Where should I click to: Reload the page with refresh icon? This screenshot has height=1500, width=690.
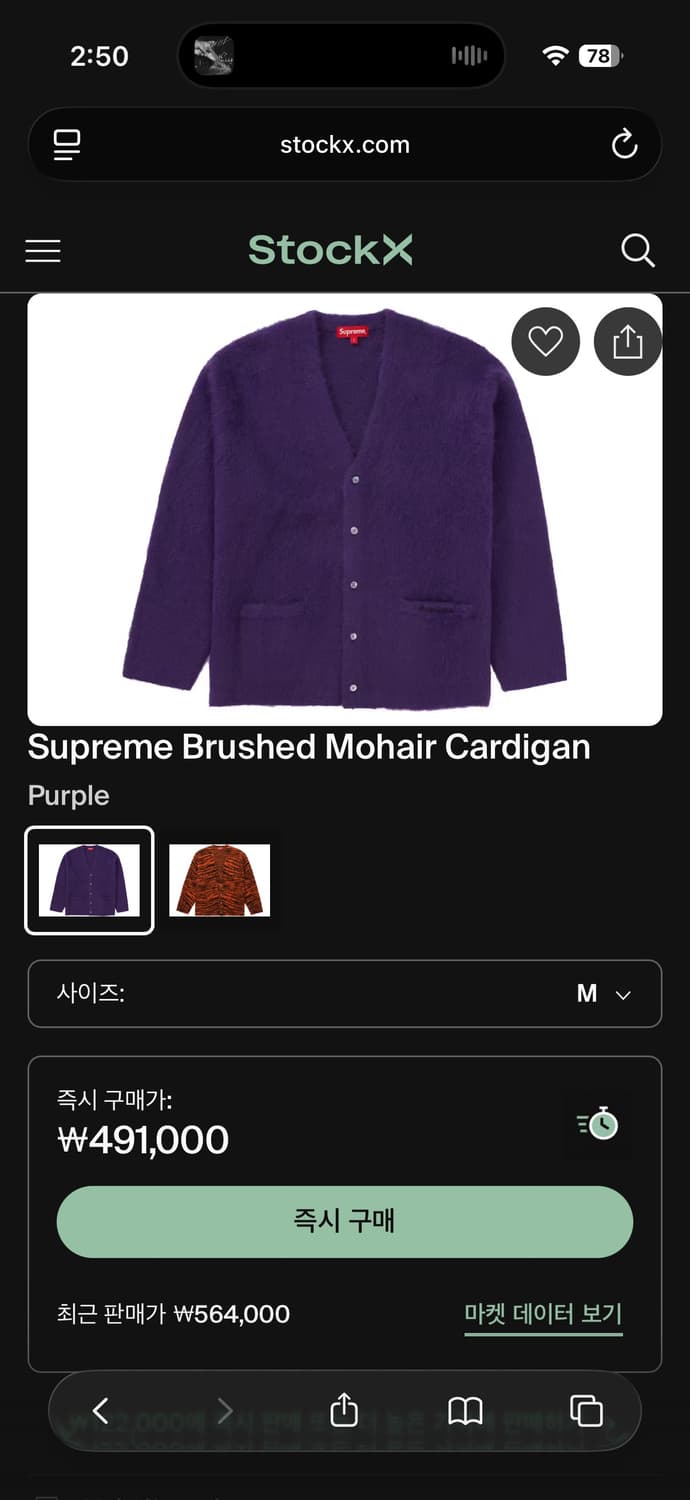click(x=624, y=145)
